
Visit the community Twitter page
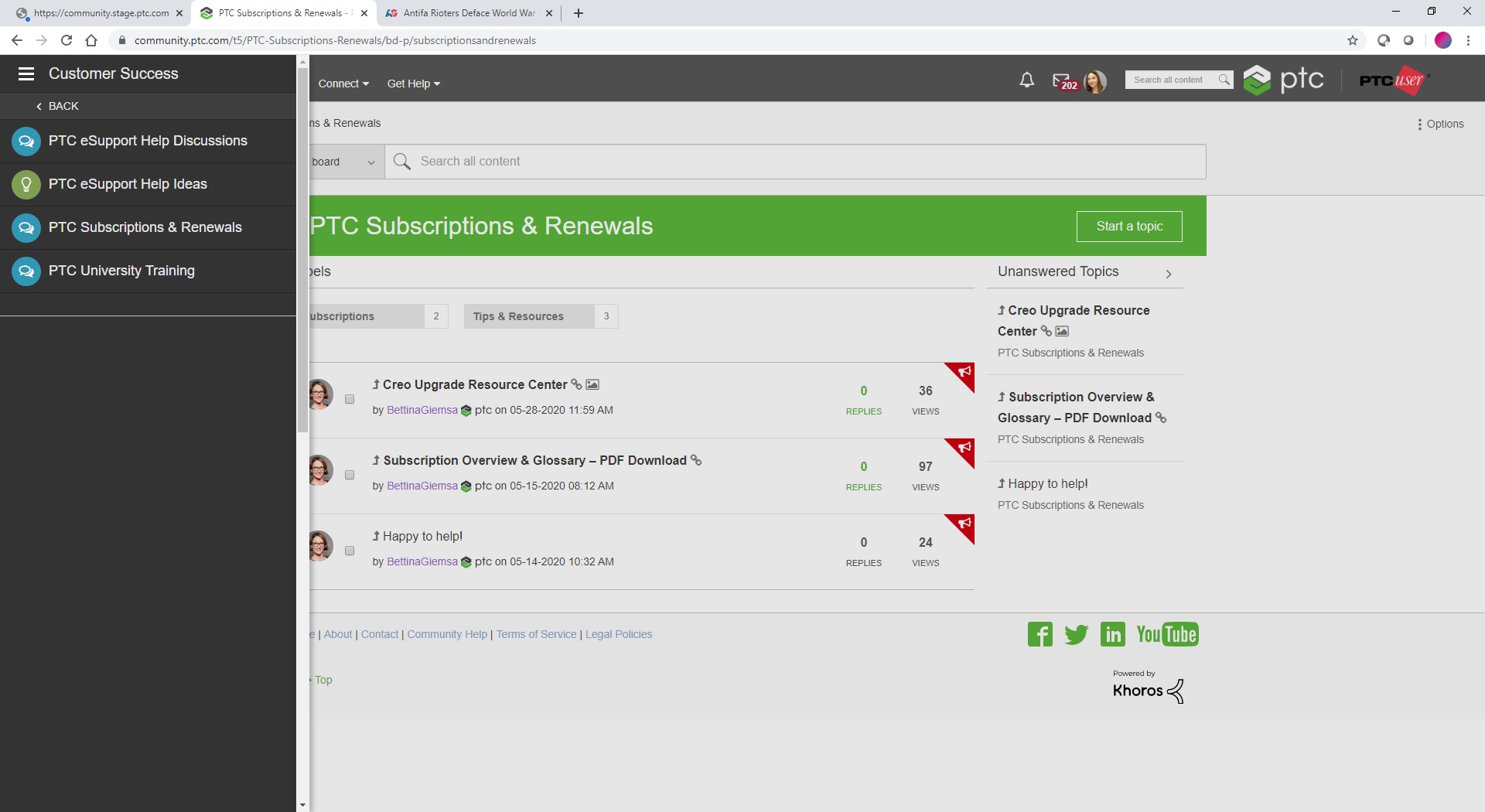[x=1076, y=633]
